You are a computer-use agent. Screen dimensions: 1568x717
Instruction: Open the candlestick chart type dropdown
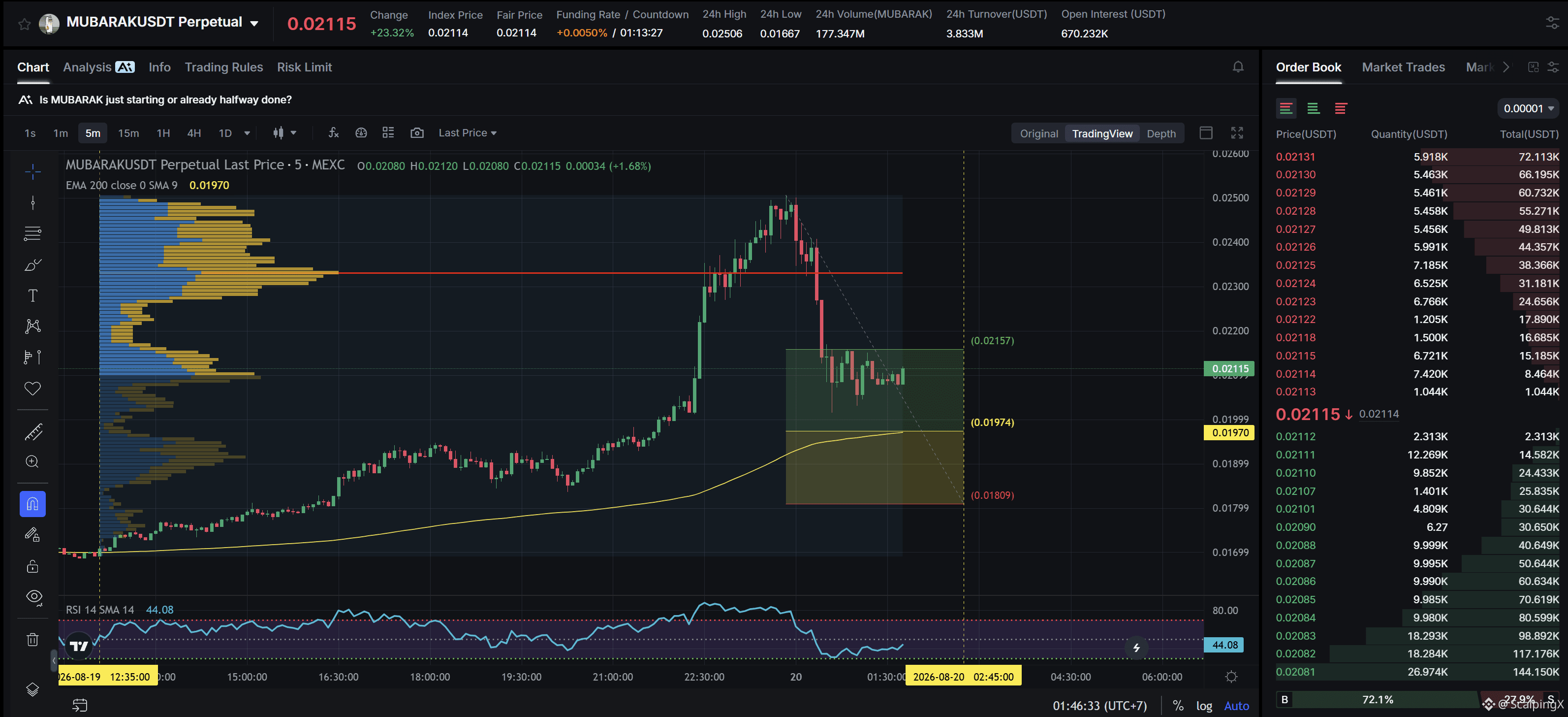pos(284,133)
